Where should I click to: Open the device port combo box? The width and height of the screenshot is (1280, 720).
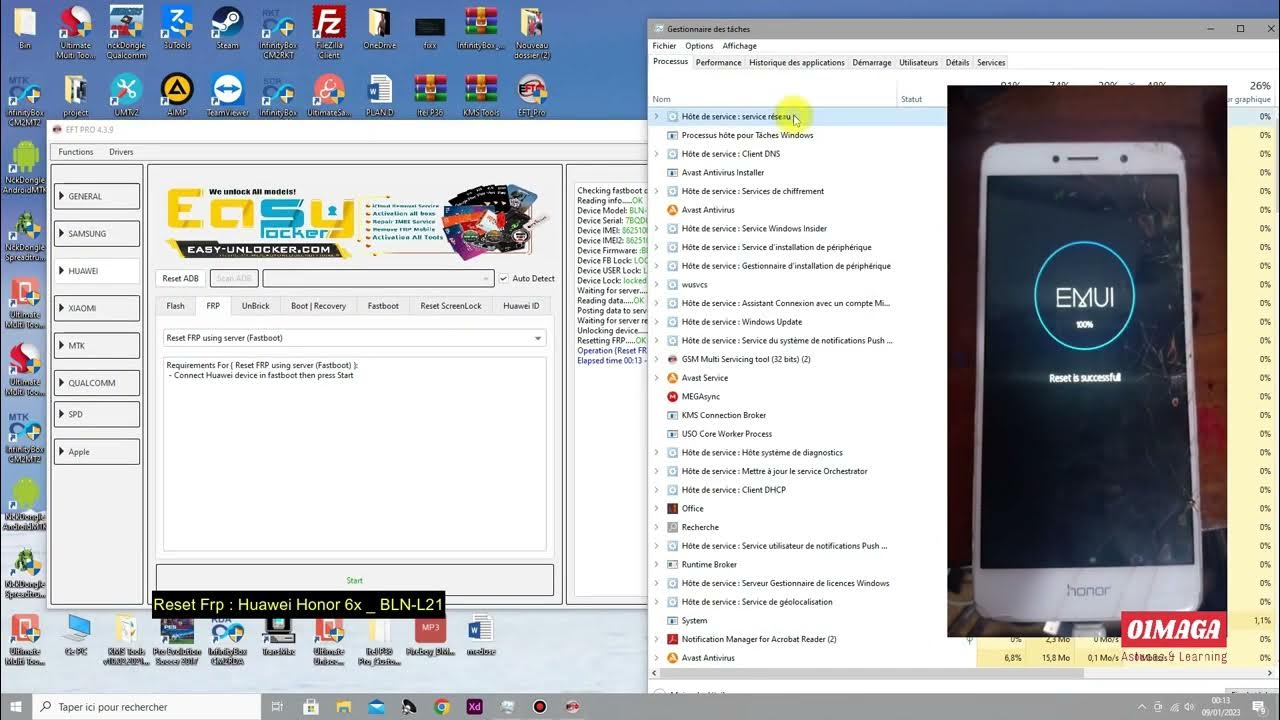pyautogui.click(x=378, y=278)
